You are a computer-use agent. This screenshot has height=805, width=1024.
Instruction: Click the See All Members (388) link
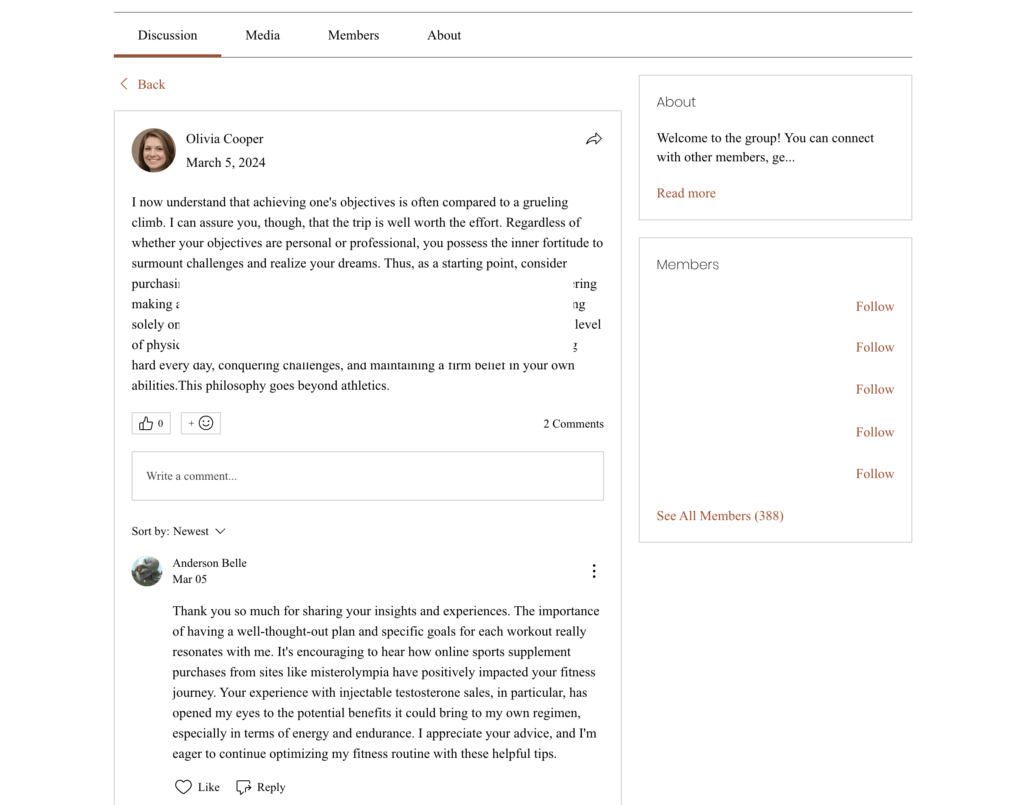[720, 516]
